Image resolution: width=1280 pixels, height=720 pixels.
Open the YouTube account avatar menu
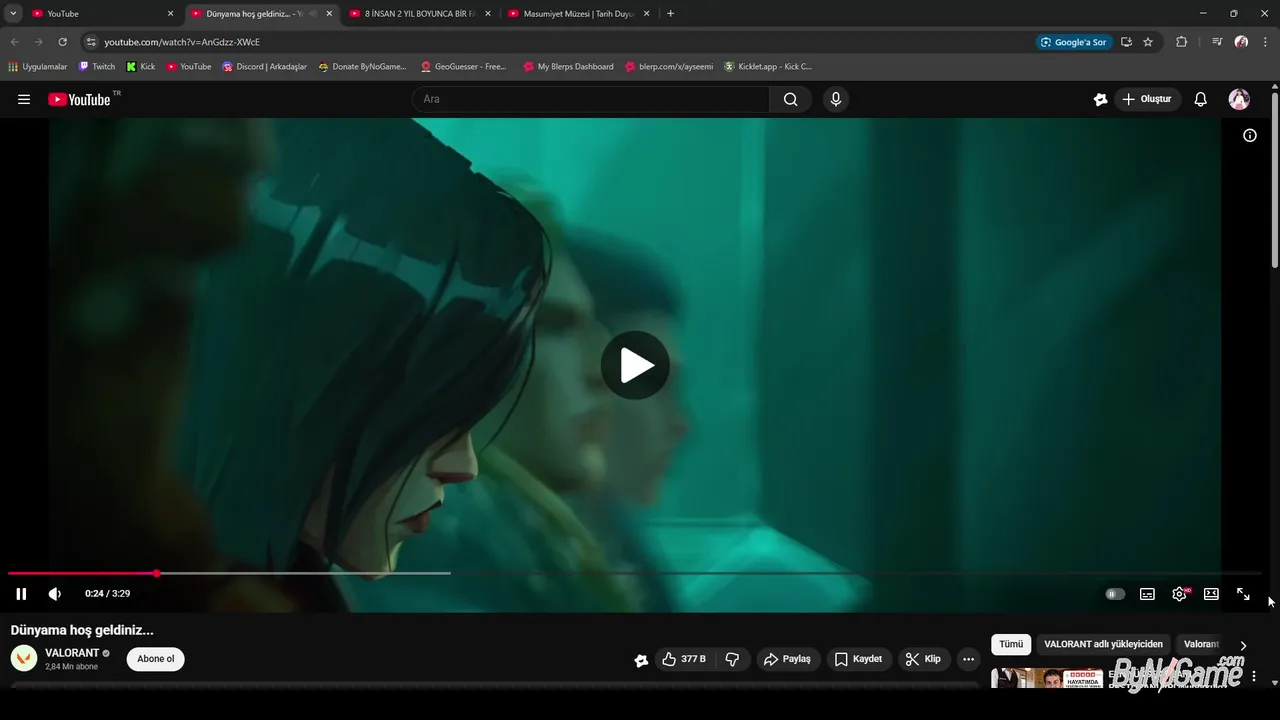(x=1239, y=99)
